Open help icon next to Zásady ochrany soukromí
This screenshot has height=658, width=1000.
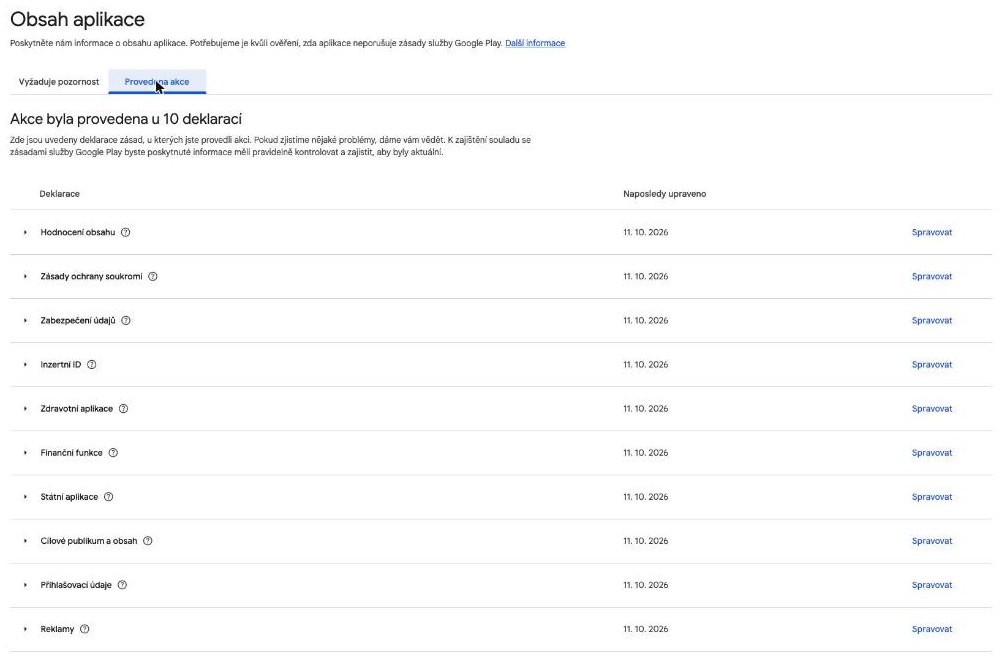click(152, 276)
